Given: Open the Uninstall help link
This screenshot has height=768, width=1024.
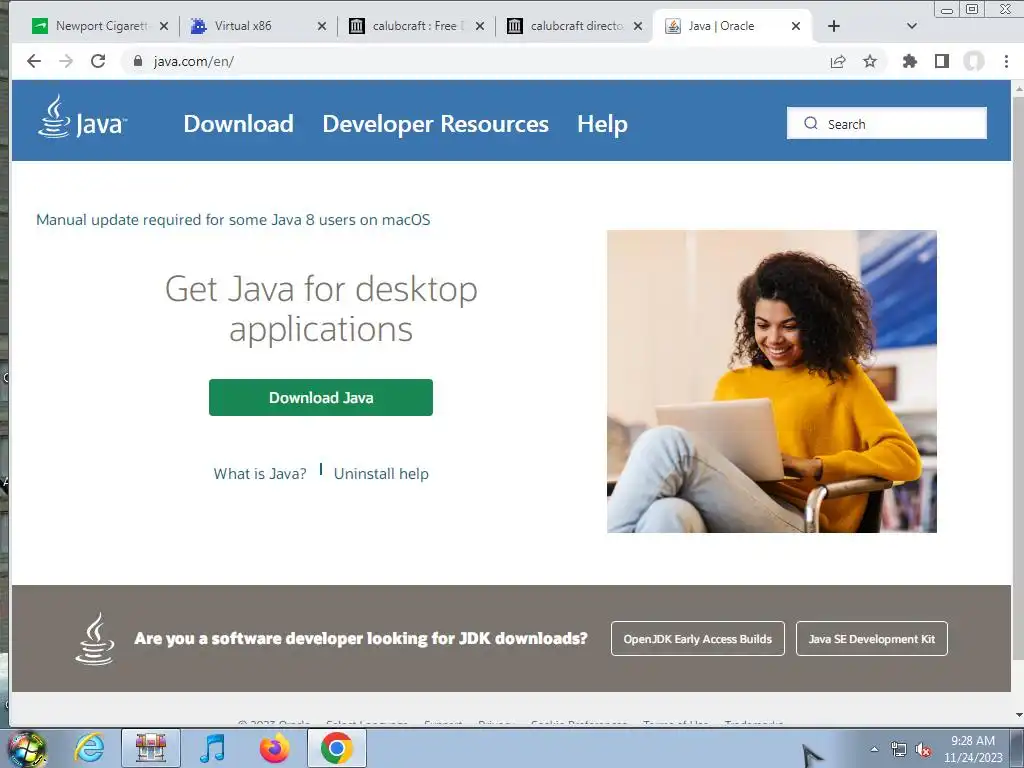Looking at the screenshot, I should (x=381, y=473).
